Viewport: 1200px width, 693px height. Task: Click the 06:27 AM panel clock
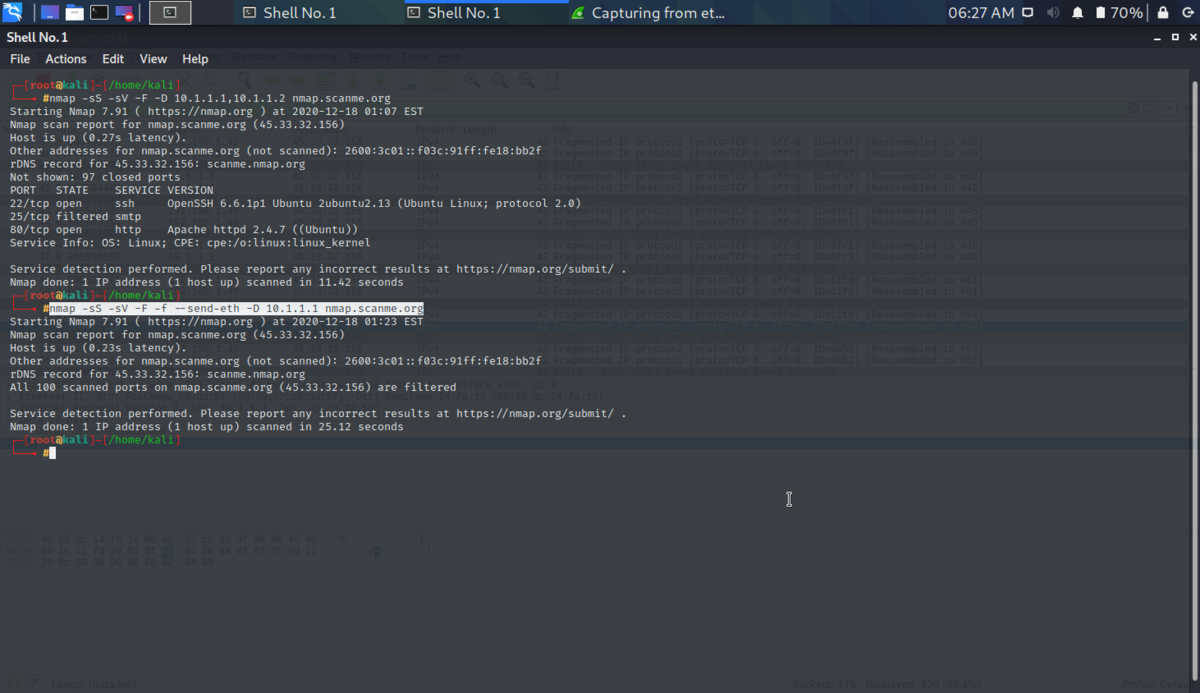[980, 13]
